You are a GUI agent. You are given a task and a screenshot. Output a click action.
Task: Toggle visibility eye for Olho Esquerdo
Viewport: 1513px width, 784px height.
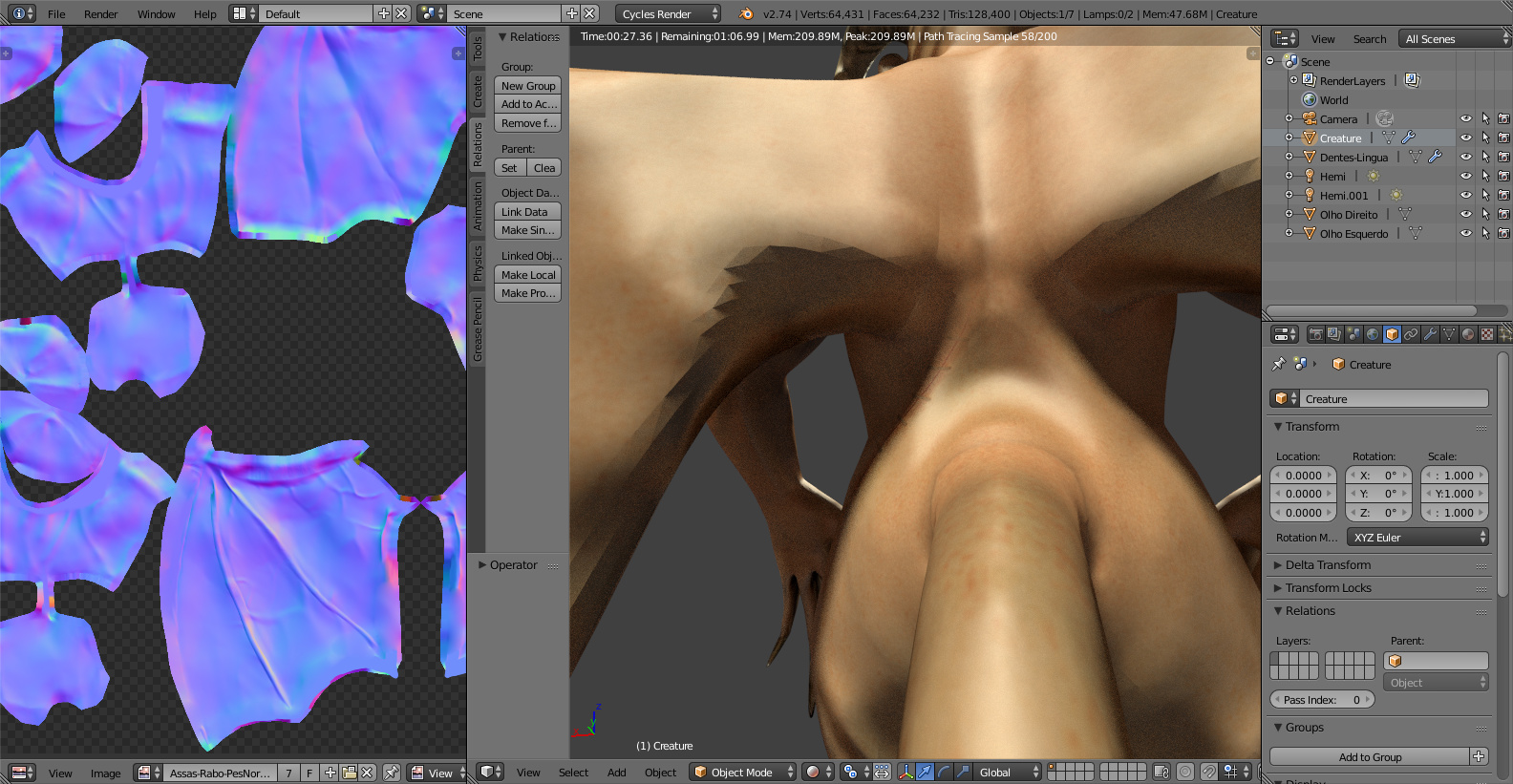(1466, 233)
